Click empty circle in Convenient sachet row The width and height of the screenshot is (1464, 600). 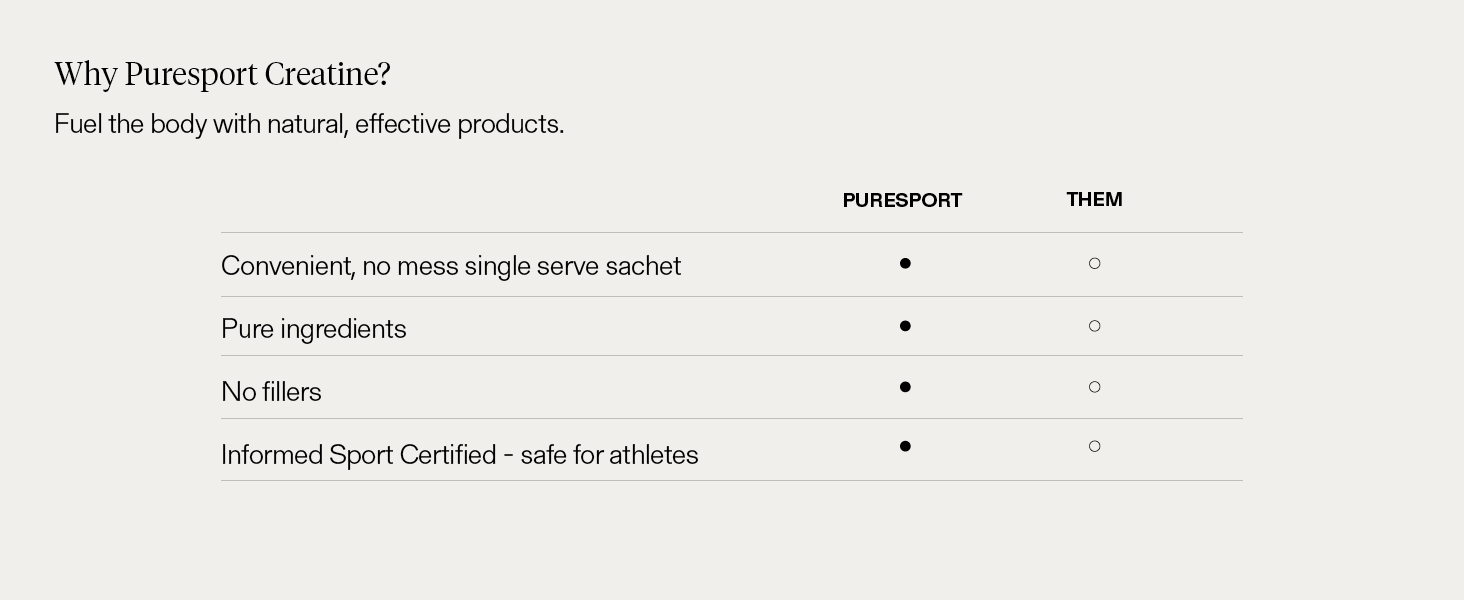tap(1094, 264)
